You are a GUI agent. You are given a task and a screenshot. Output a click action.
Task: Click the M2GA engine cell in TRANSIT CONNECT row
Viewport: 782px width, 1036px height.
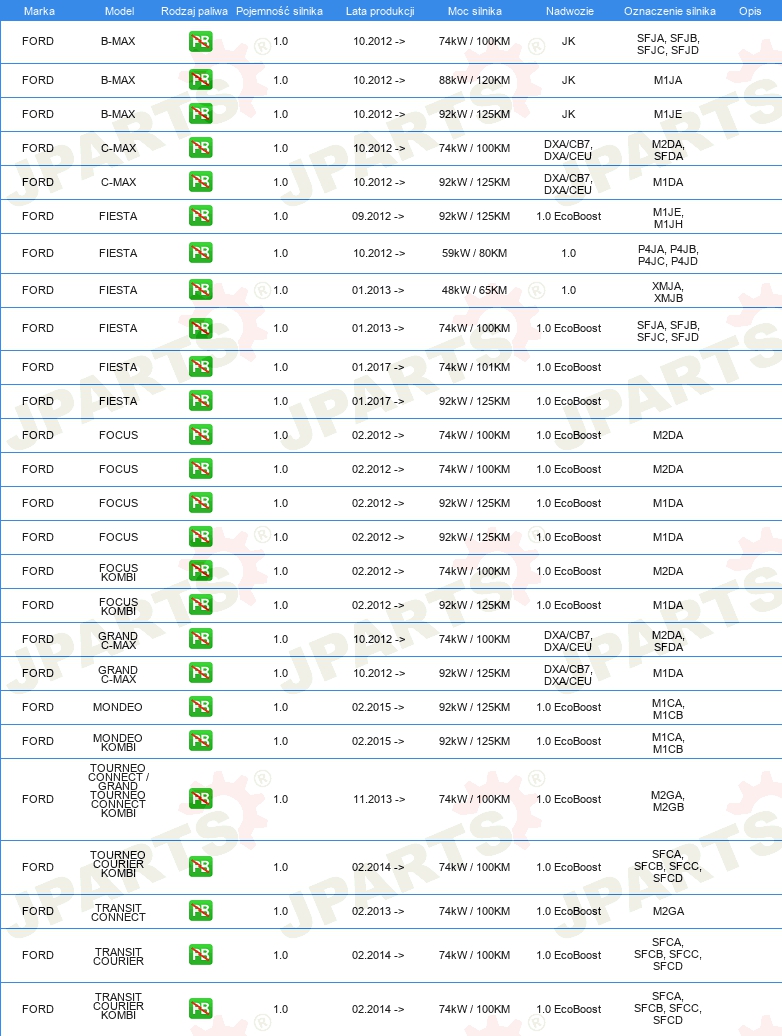(x=668, y=911)
